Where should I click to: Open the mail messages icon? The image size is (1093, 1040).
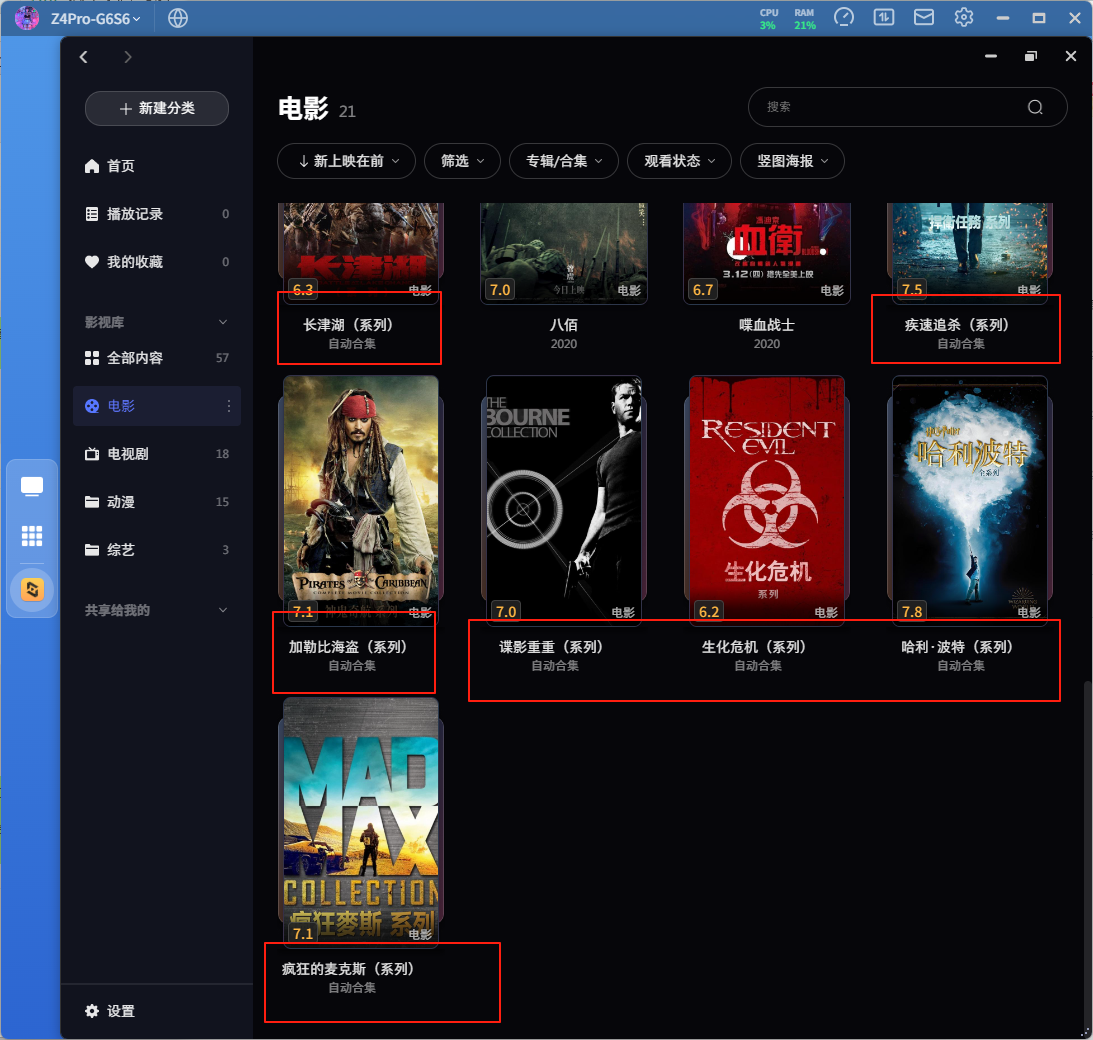(x=924, y=17)
